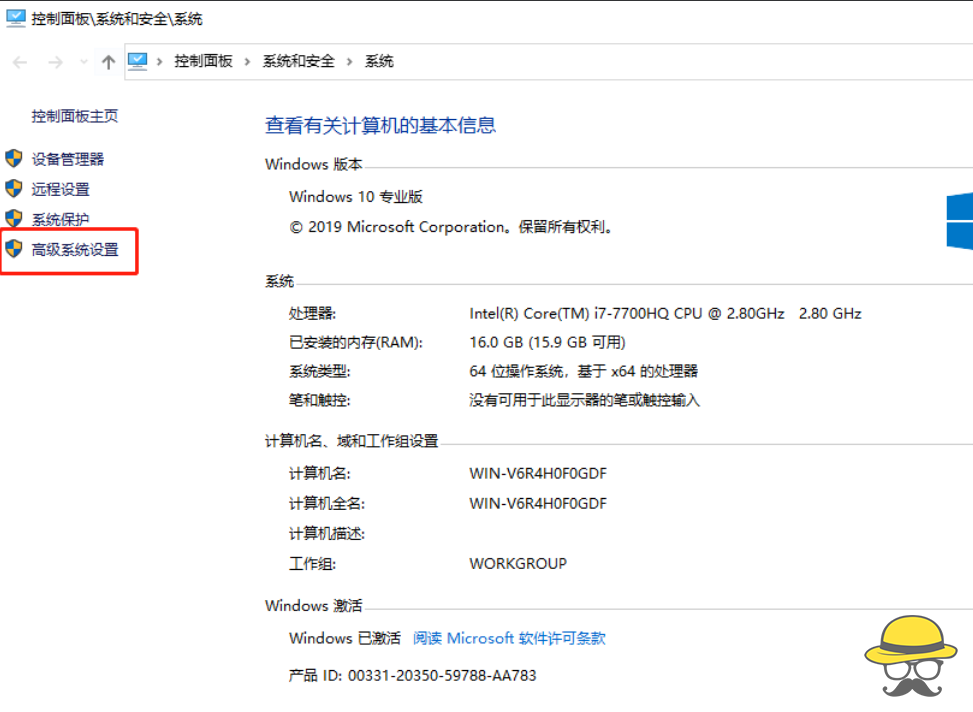The image size is (973, 712).
Task: Click the window title bar system icon
Action: [x=16, y=19]
